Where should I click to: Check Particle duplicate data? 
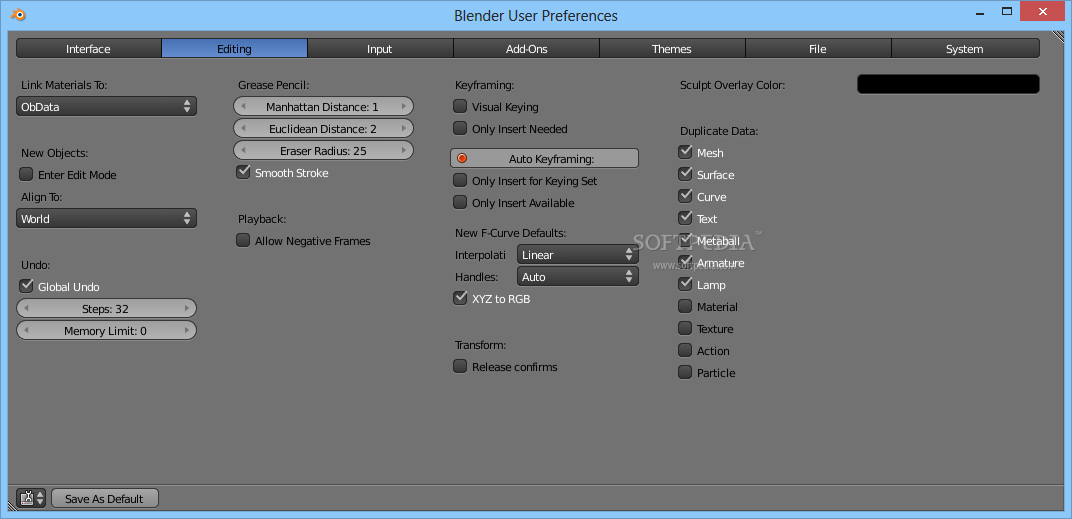coord(685,372)
